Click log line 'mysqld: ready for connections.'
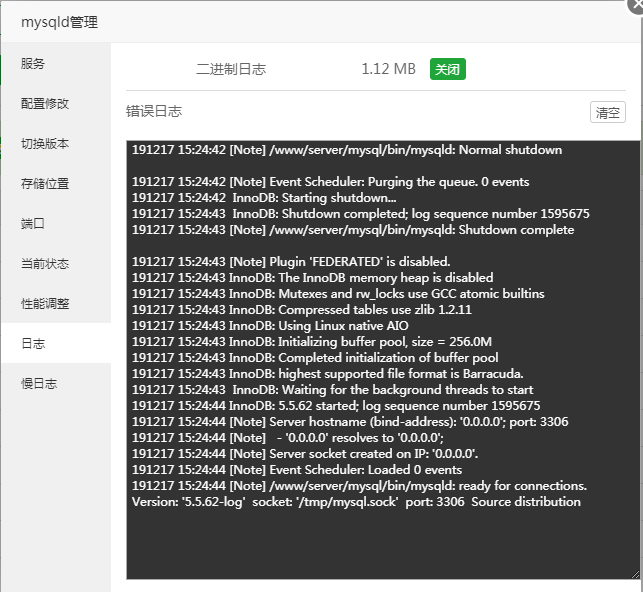 [359, 485]
